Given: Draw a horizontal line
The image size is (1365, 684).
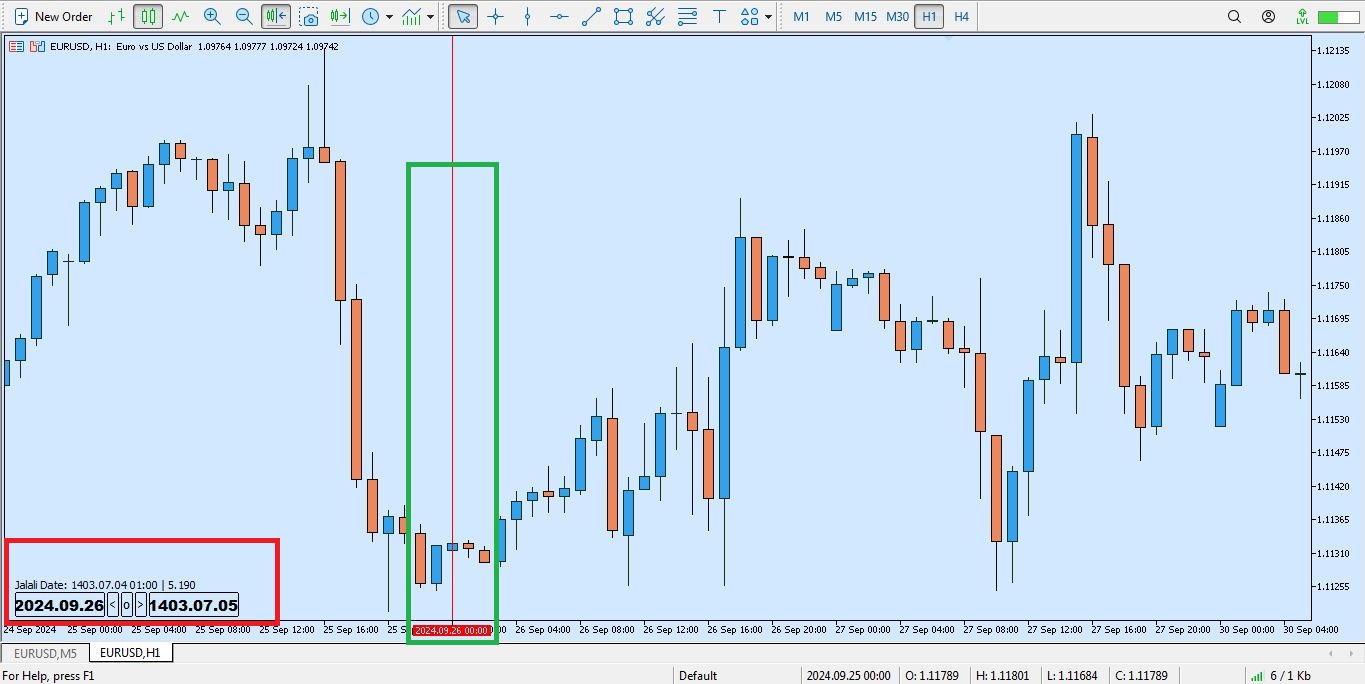Looking at the screenshot, I should [559, 16].
